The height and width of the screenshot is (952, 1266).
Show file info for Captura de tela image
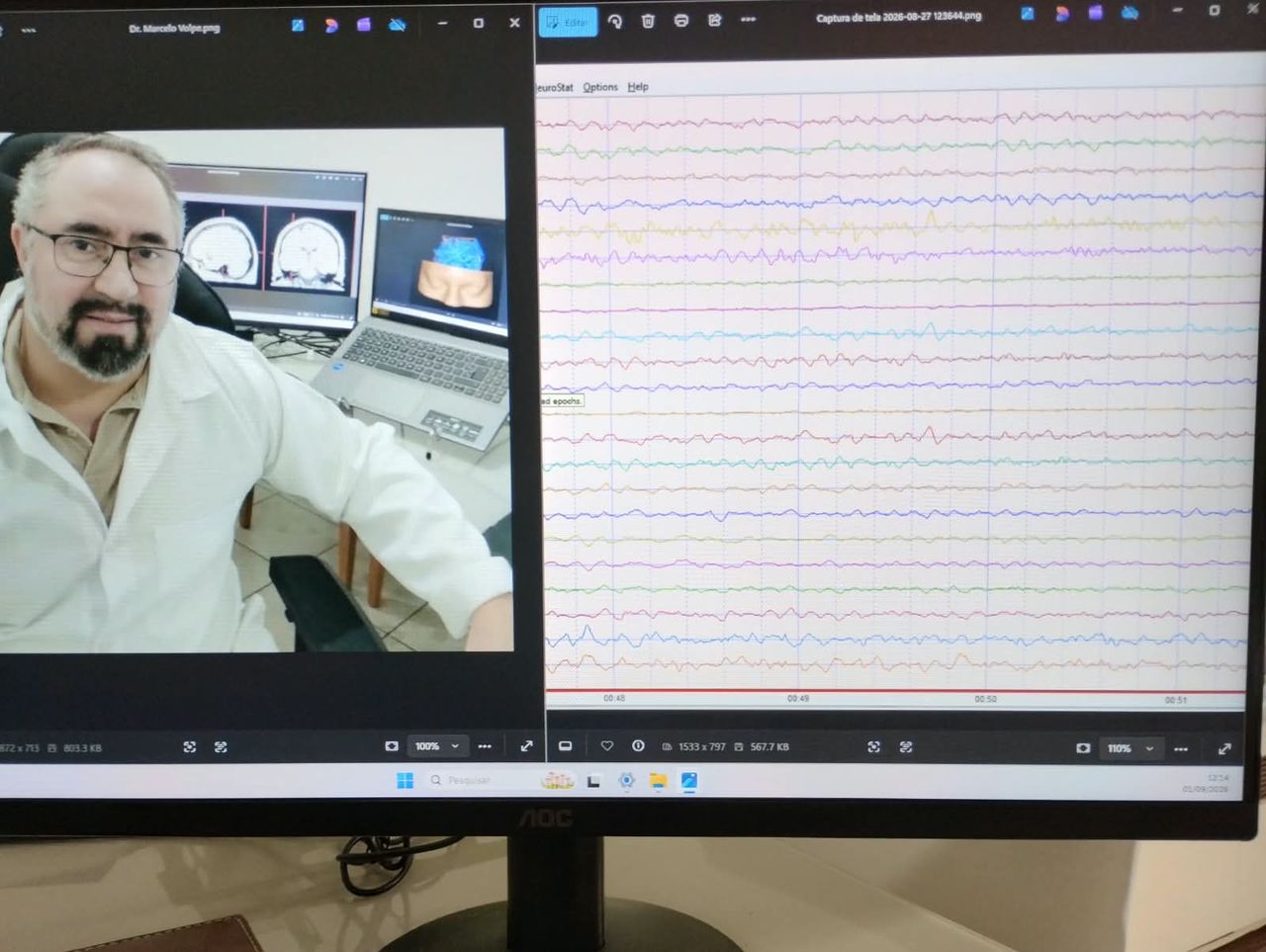pos(638,746)
